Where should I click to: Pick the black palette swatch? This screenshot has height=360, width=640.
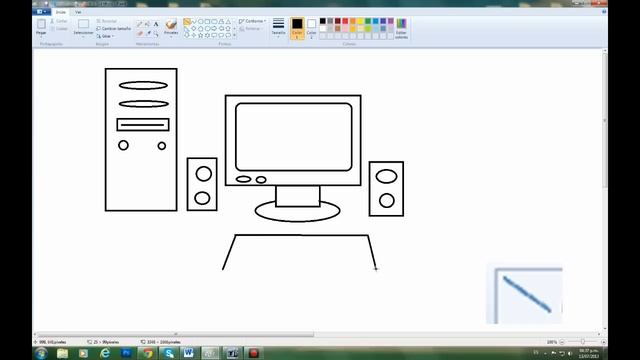(322, 21)
